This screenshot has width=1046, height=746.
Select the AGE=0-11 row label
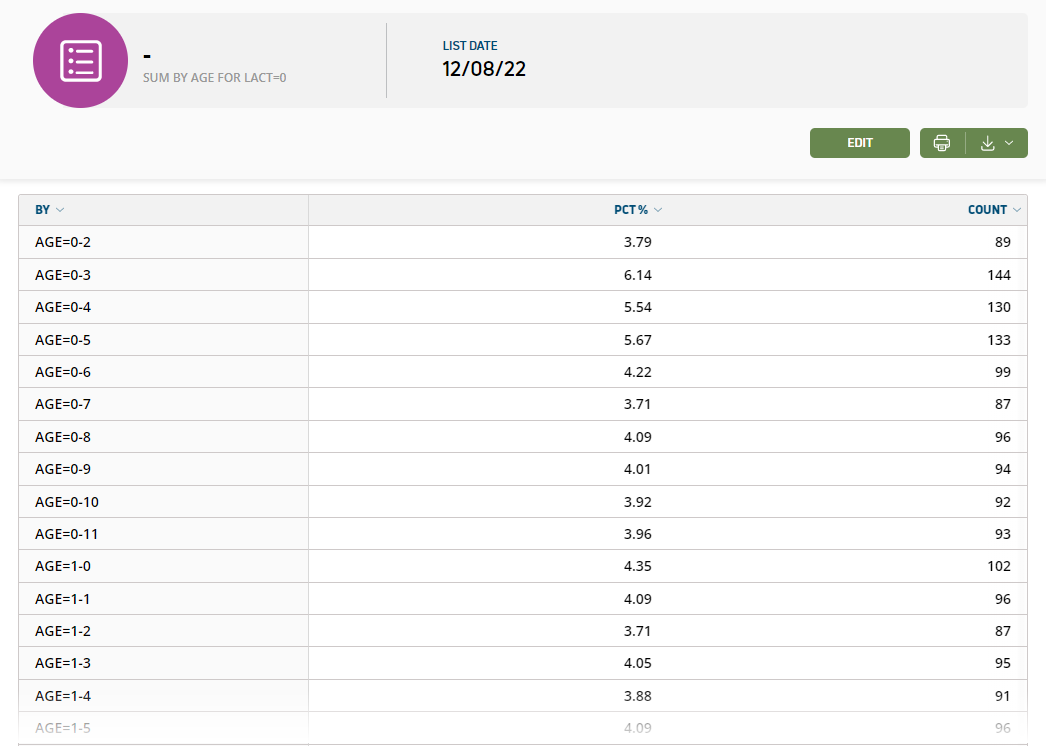pos(66,534)
